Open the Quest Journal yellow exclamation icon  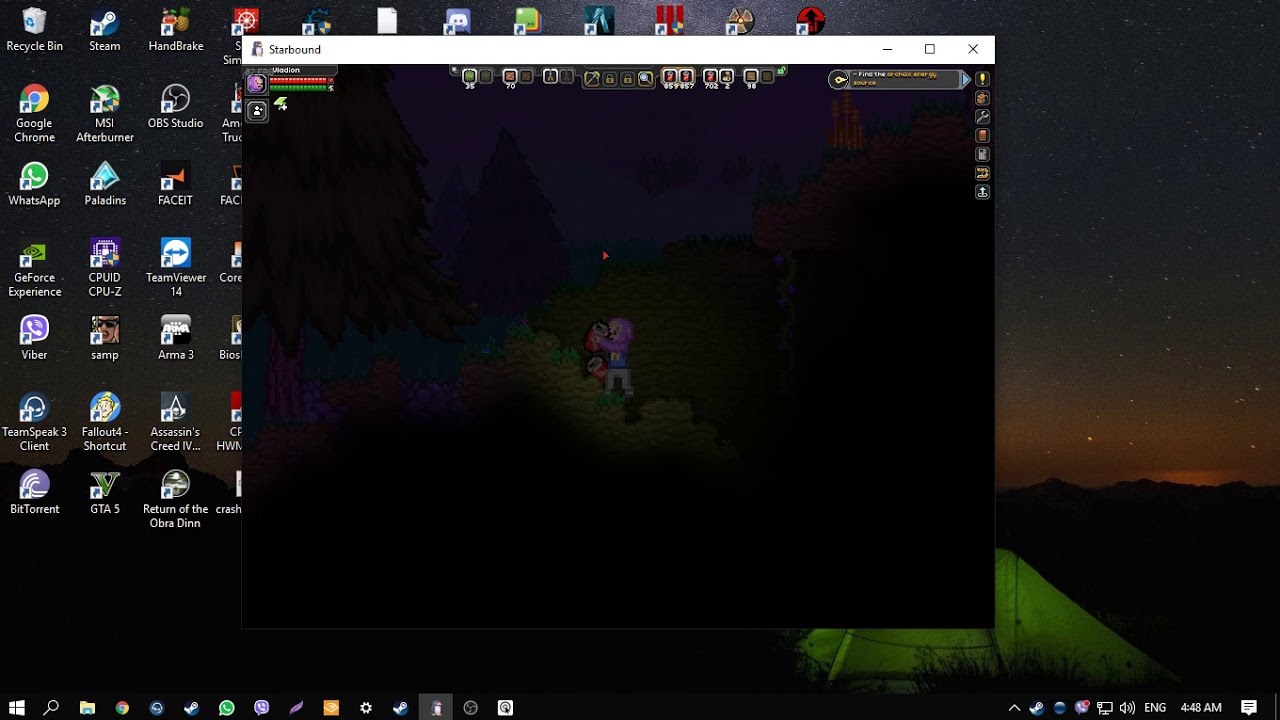[982, 79]
